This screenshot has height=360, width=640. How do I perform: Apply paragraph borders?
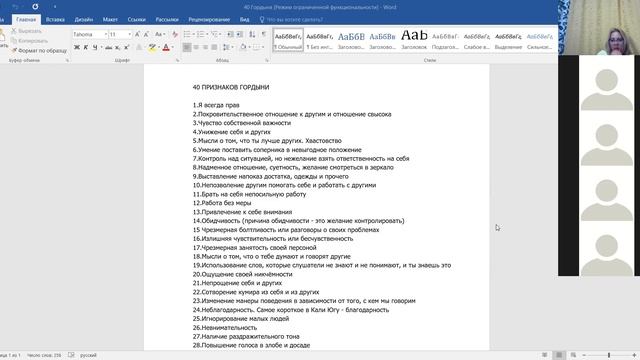[x=256, y=47]
